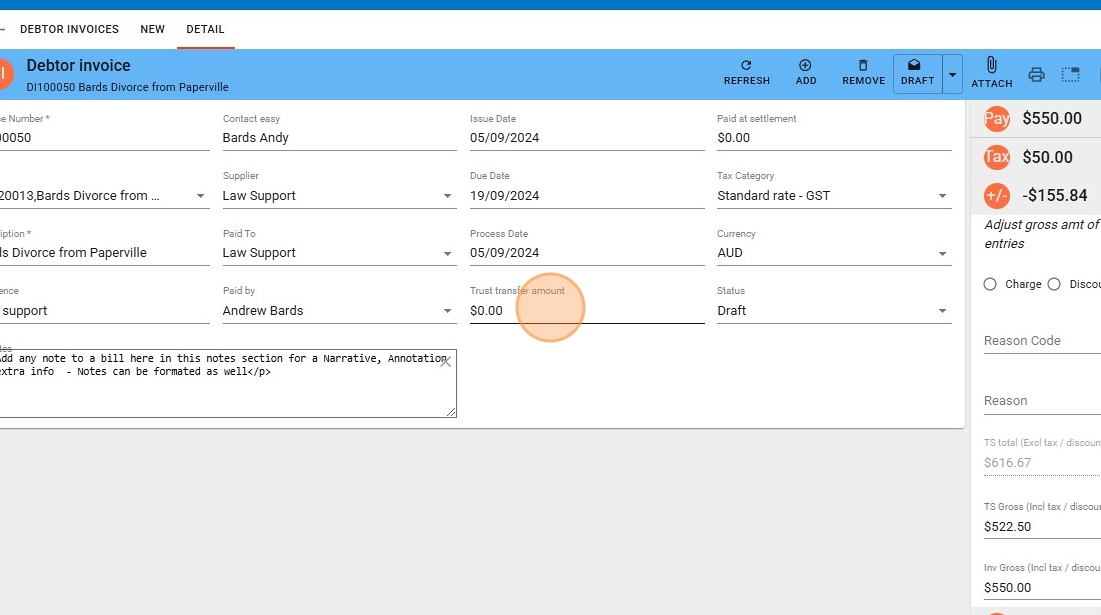The width and height of the screenshot is (1101, 615).
Task: Click the Trust transfer amount field
Action: (587, 310)
